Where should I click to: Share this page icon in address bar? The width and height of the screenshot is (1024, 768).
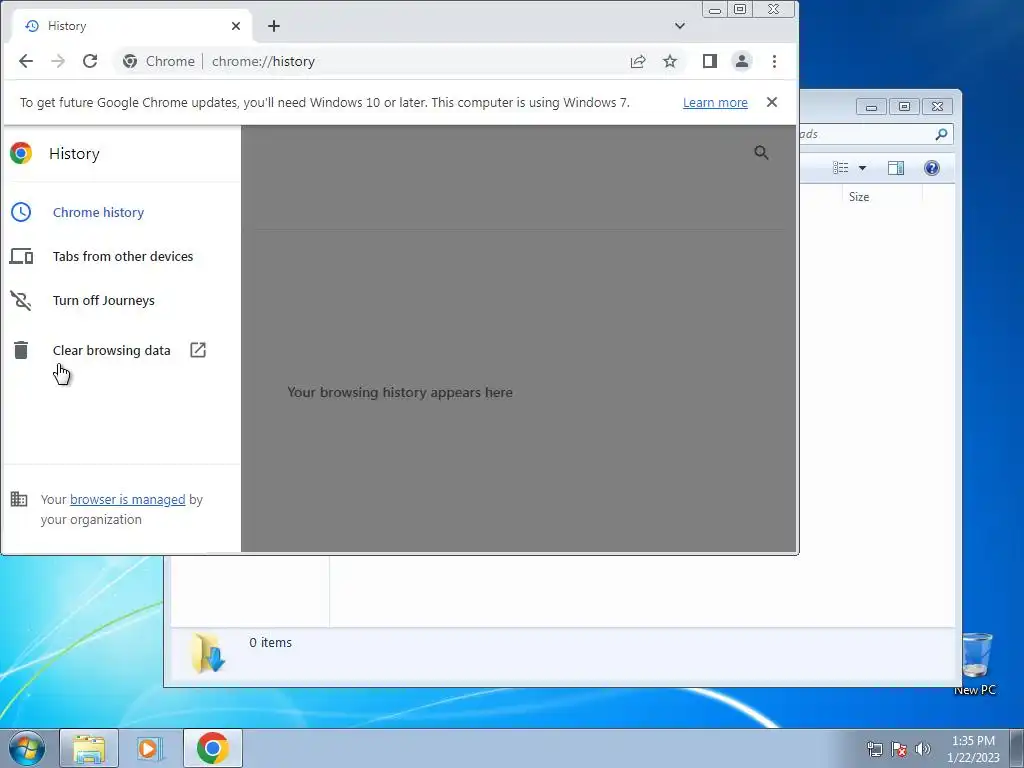click(x=638, y=61)
